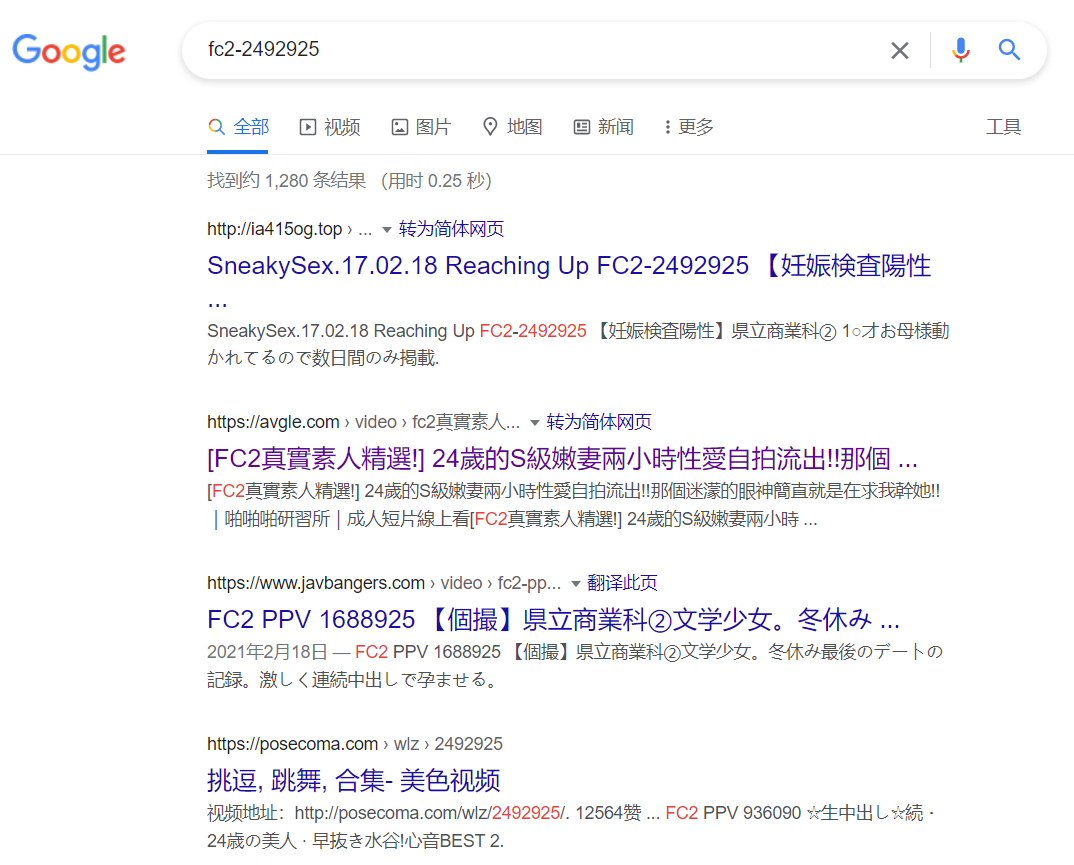This screenshot has height=865, width=1074.
Task: Select the 全部 tab
Action: click(x=238, y=127)
